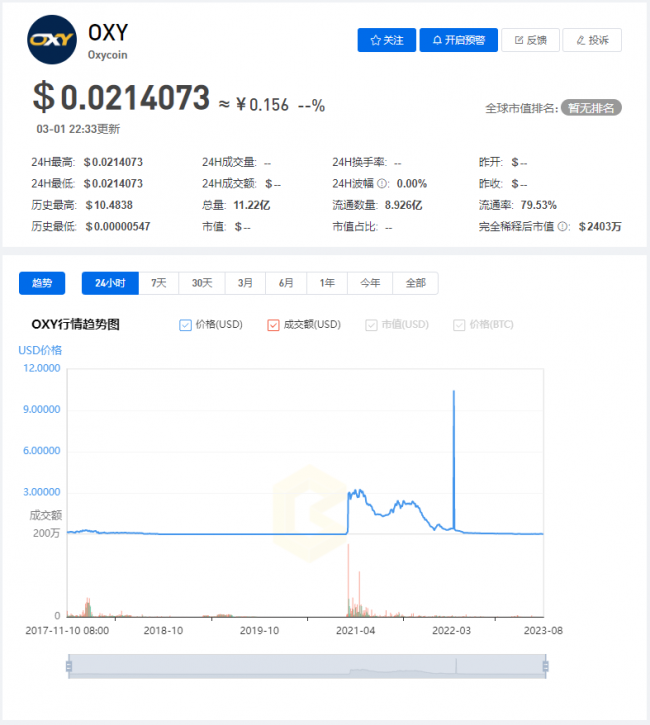Click the 历史最高 value $10.4838
Image resolution: width=650 pixels, height=725 pixels.
[x=109, y=205]
